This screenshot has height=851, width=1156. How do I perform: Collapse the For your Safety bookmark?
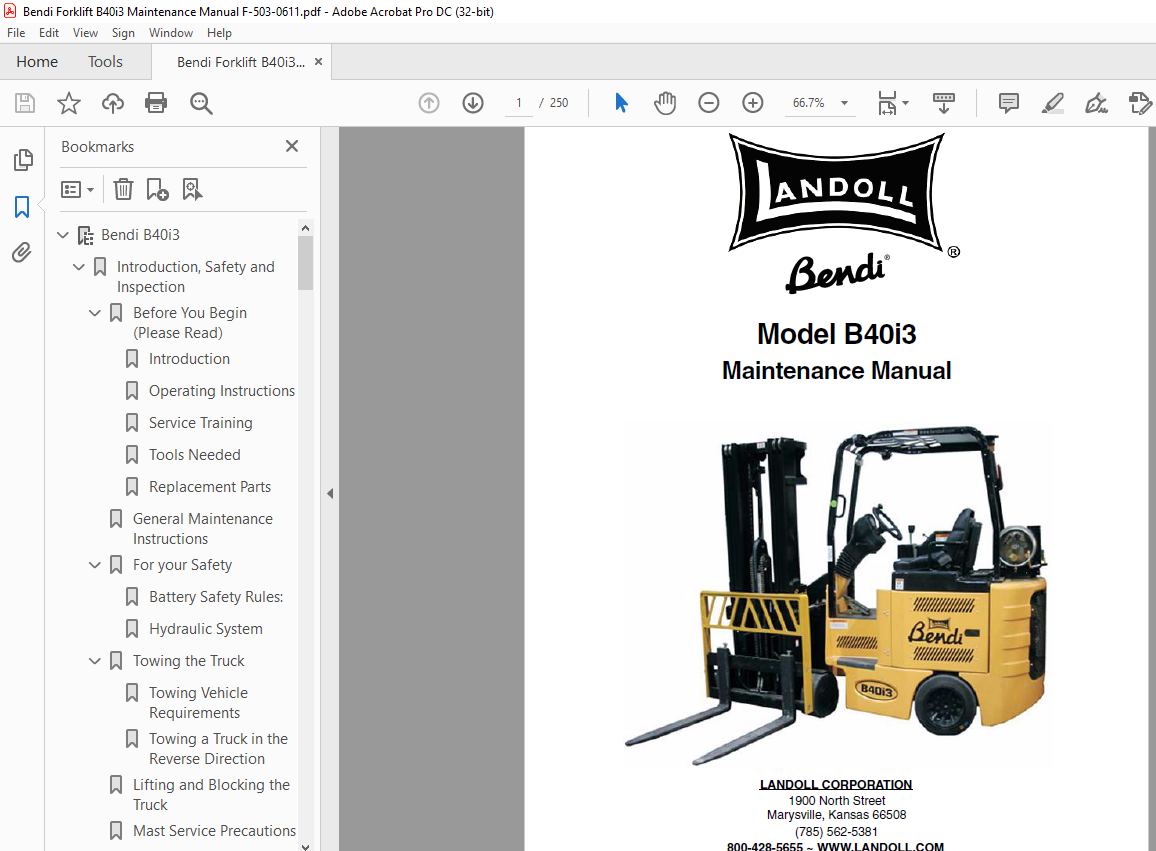[x=94, y=566]
